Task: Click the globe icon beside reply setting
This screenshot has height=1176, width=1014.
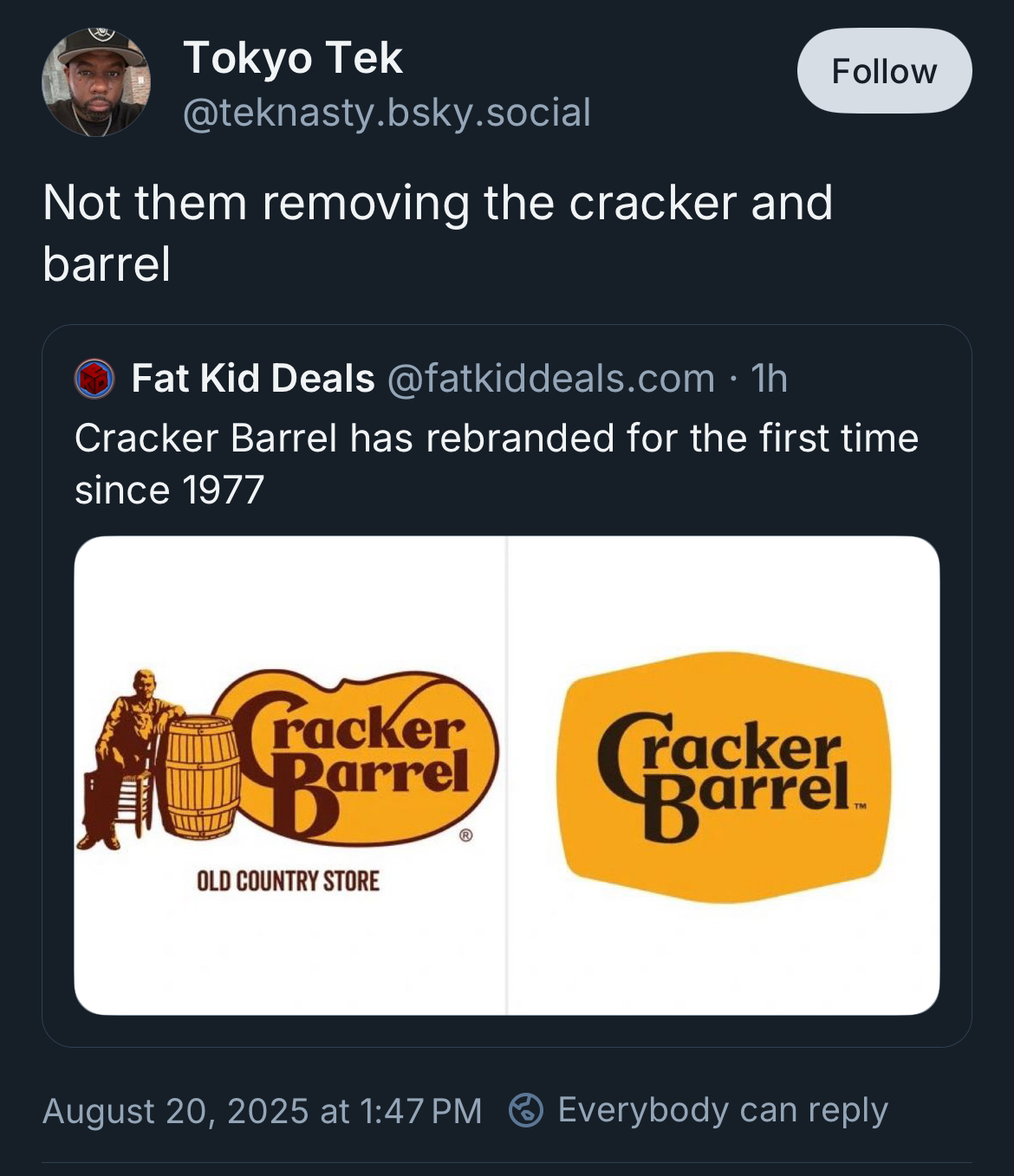Action: (x=526, y=1110)
